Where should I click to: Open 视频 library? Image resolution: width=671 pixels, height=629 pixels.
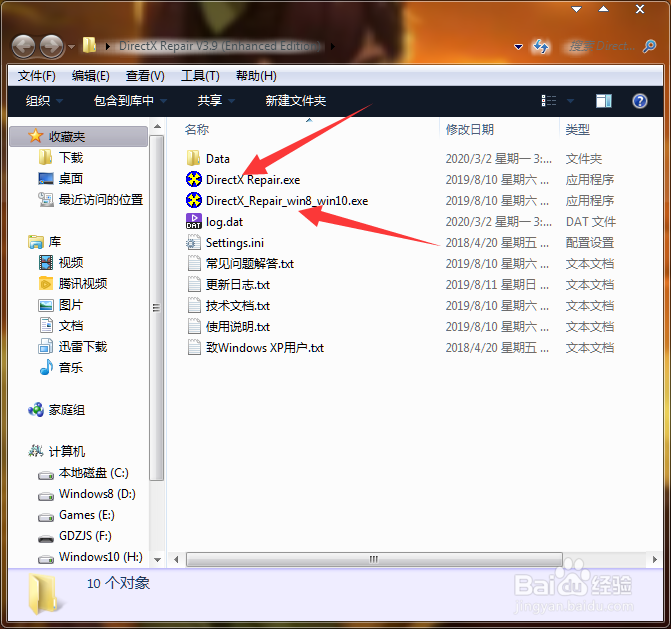coord(71,262)
